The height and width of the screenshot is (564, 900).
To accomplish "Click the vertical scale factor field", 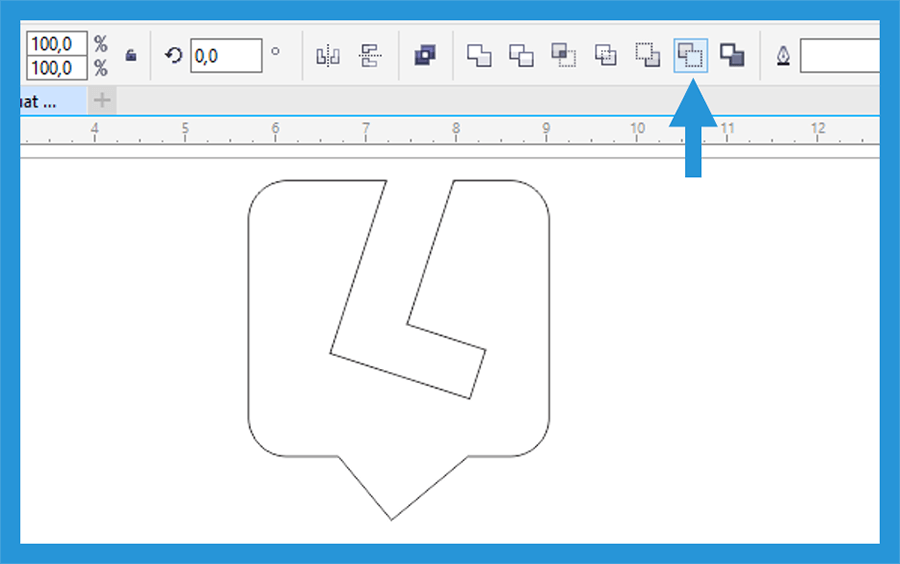I will pos(57,68).
